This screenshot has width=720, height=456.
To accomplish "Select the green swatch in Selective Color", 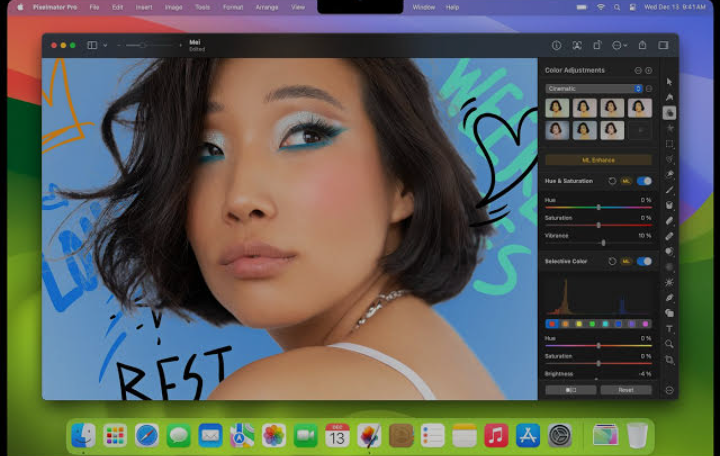I will pyautogui.click(x=592, y=324).
